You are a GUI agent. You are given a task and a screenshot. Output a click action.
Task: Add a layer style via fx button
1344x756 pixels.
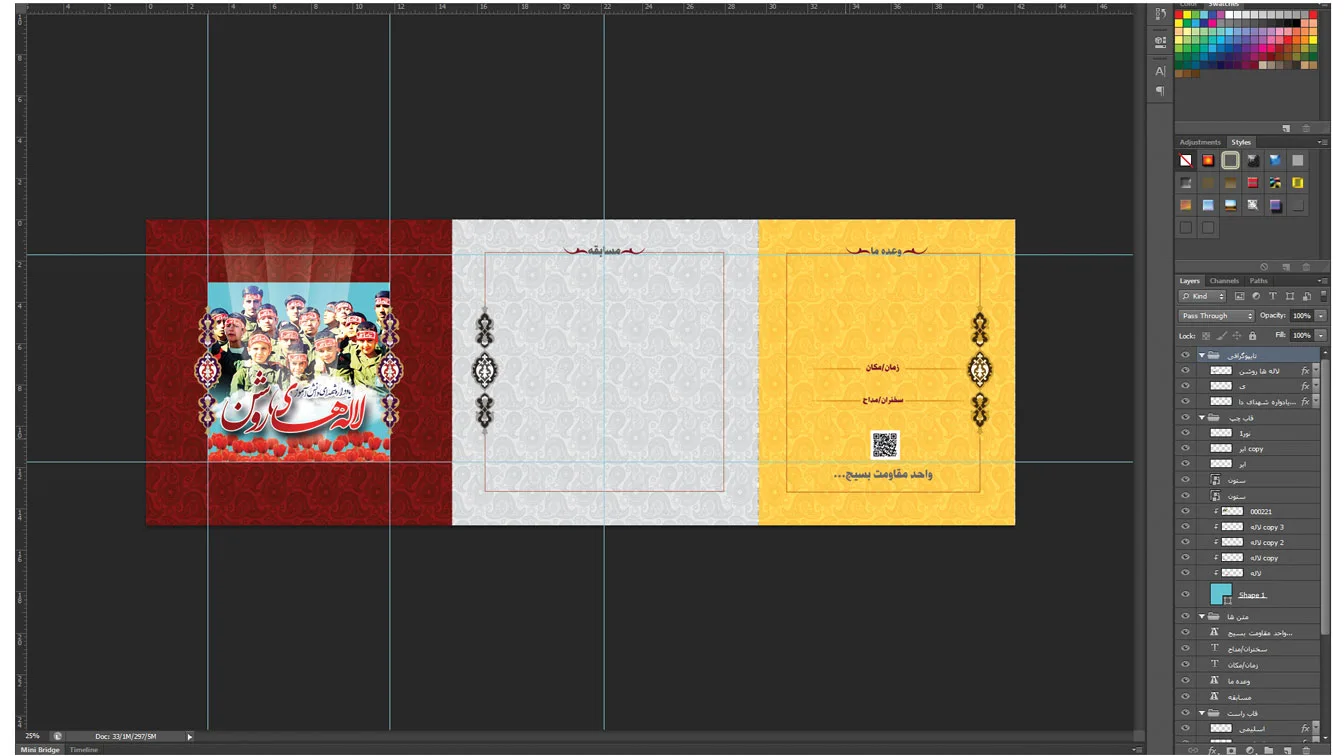(1213, 750)
